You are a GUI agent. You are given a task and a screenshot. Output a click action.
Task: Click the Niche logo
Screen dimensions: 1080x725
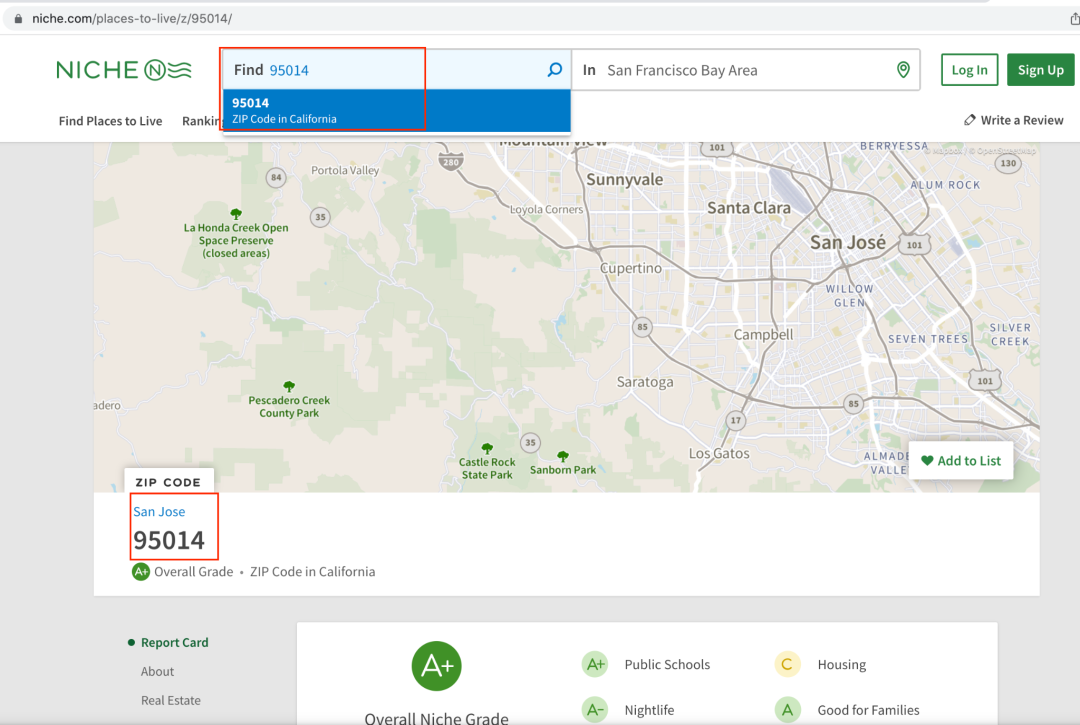coord(124,70)
